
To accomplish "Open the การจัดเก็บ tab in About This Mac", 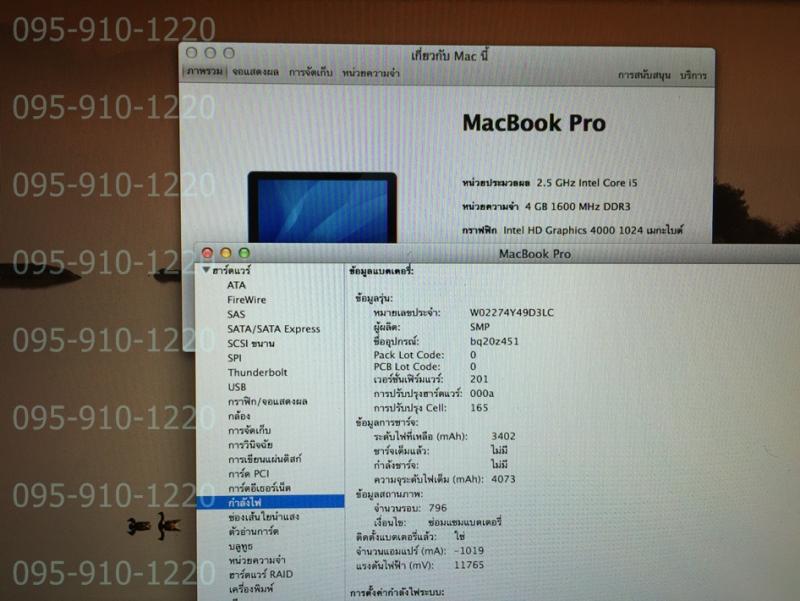I will (310, 72).
